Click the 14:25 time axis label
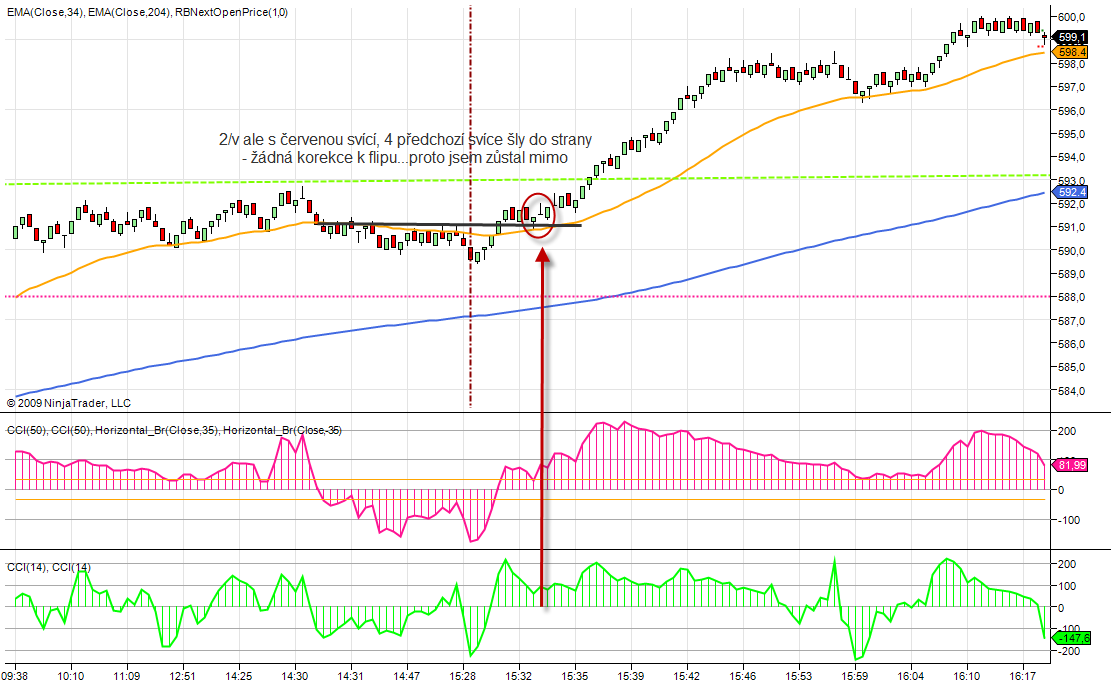 [x=239, y=676]
